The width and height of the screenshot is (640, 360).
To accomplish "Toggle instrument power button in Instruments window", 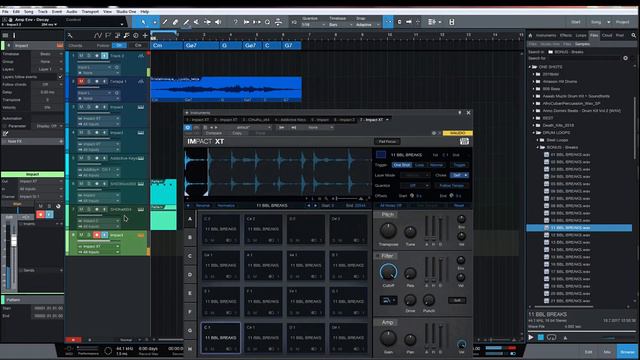I will point(188,127).
